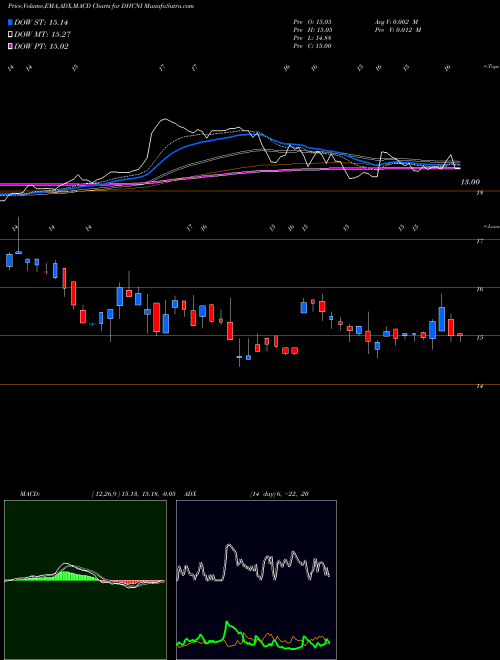
Task: Click the 'Pre H: 15.05' value
Action: pyautogui.click(x=312, y=30)
